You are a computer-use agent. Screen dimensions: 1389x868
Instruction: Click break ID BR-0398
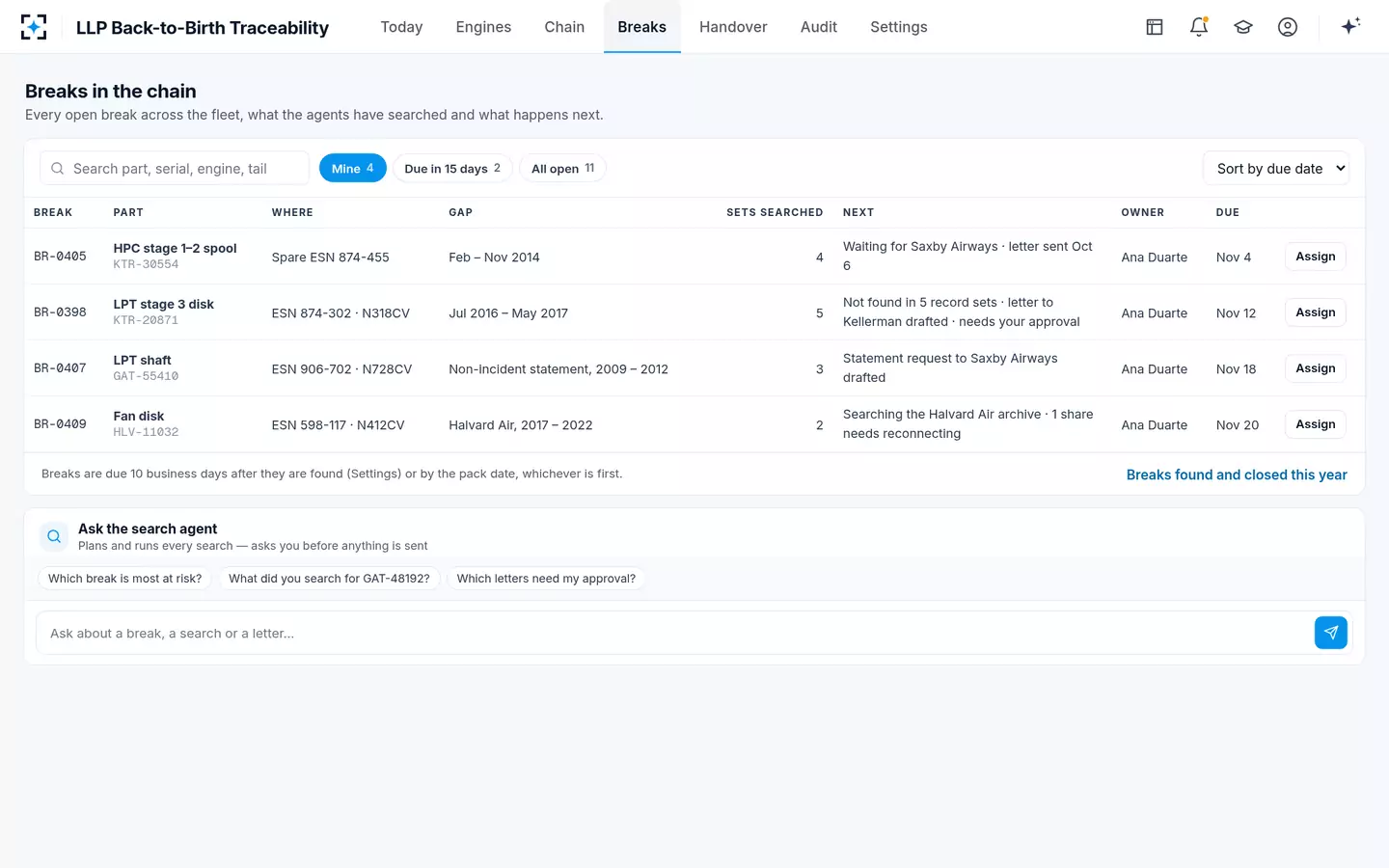(60, 312)
